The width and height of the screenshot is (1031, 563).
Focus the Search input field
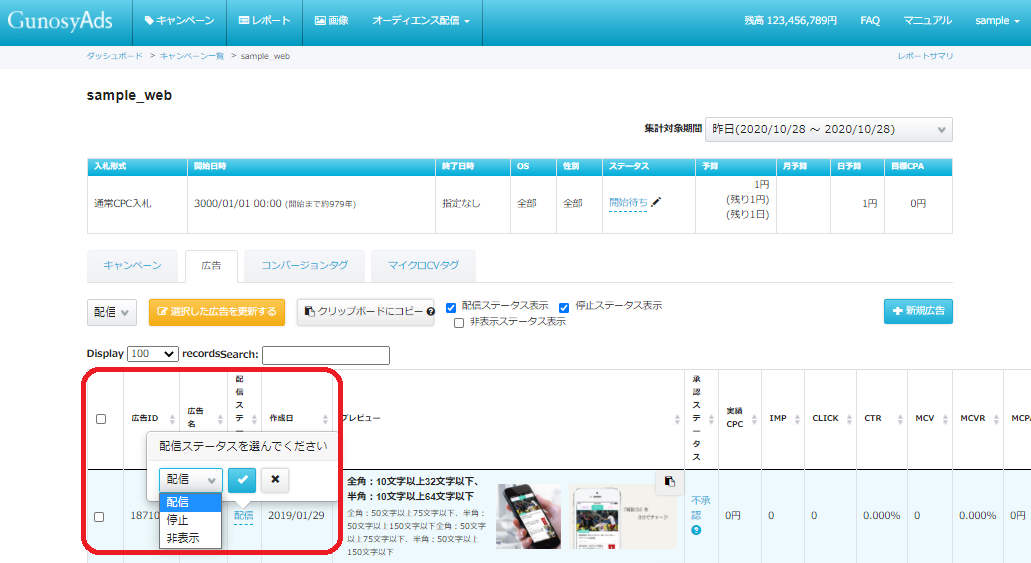tap(325, 356)
